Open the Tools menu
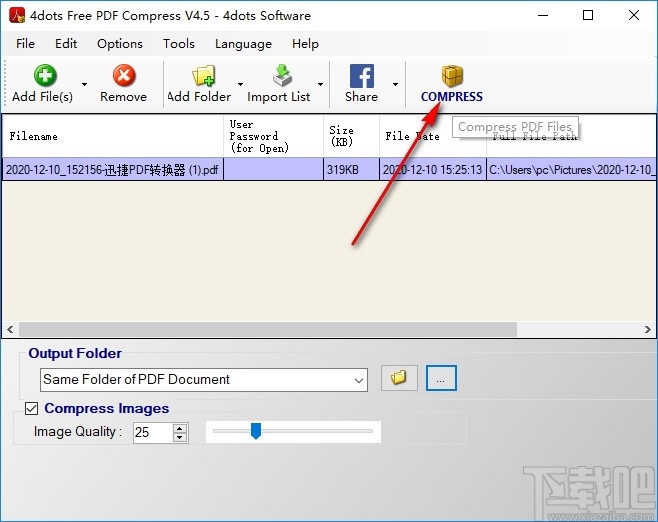Screen dimensions: 658x522 [179, 44]
